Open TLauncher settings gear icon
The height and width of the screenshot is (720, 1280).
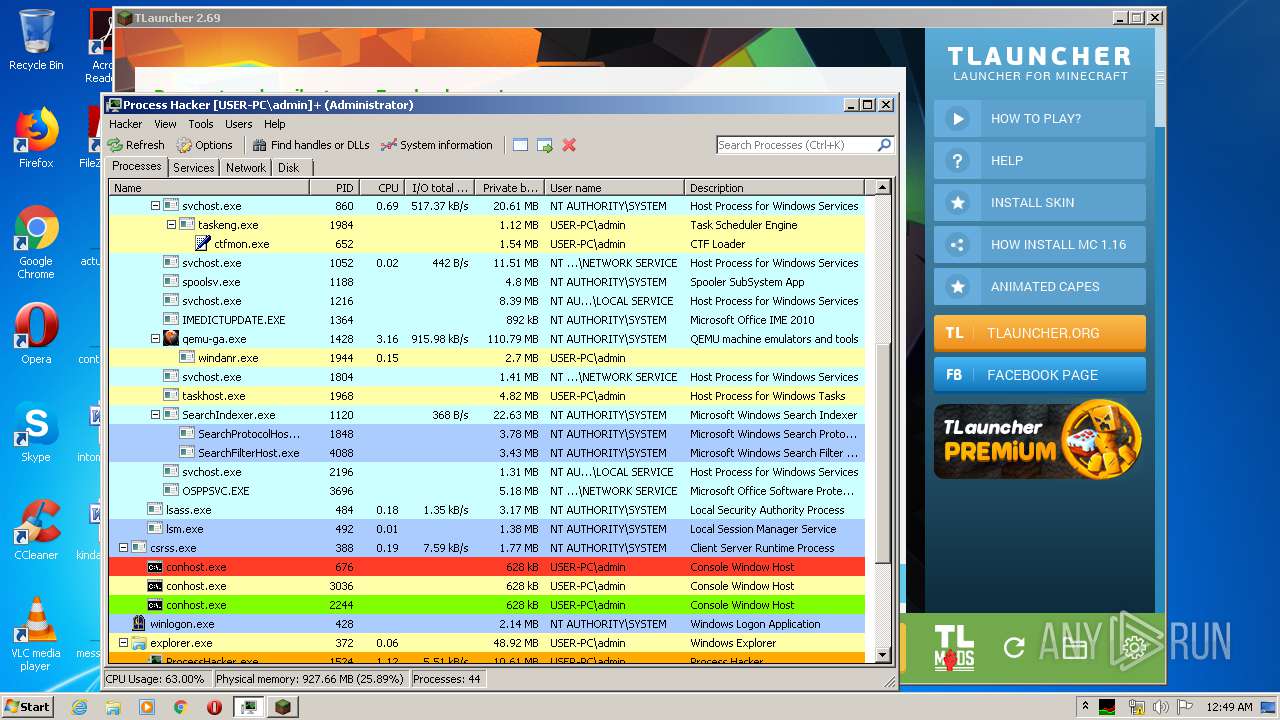coord(1134,647)
